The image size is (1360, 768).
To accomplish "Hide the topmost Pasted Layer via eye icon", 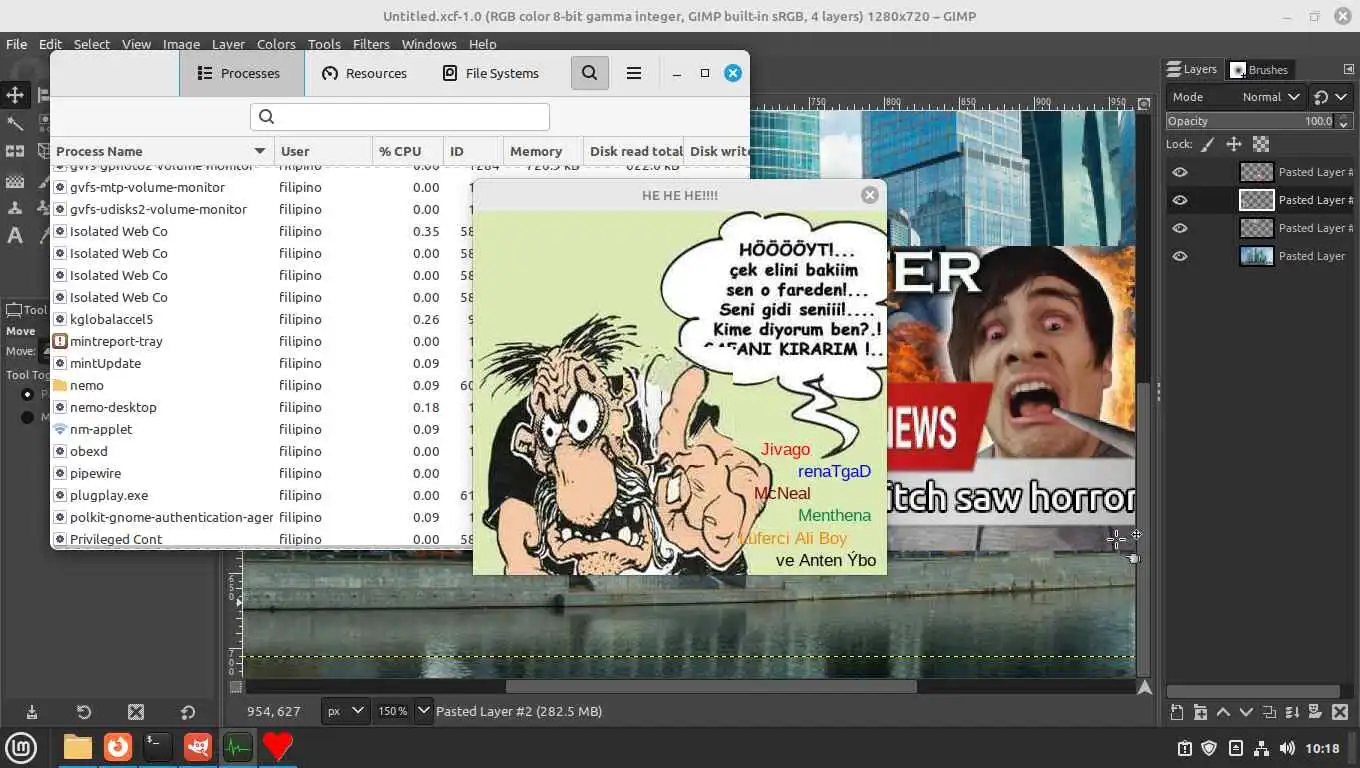I will tap(1180, 172).
